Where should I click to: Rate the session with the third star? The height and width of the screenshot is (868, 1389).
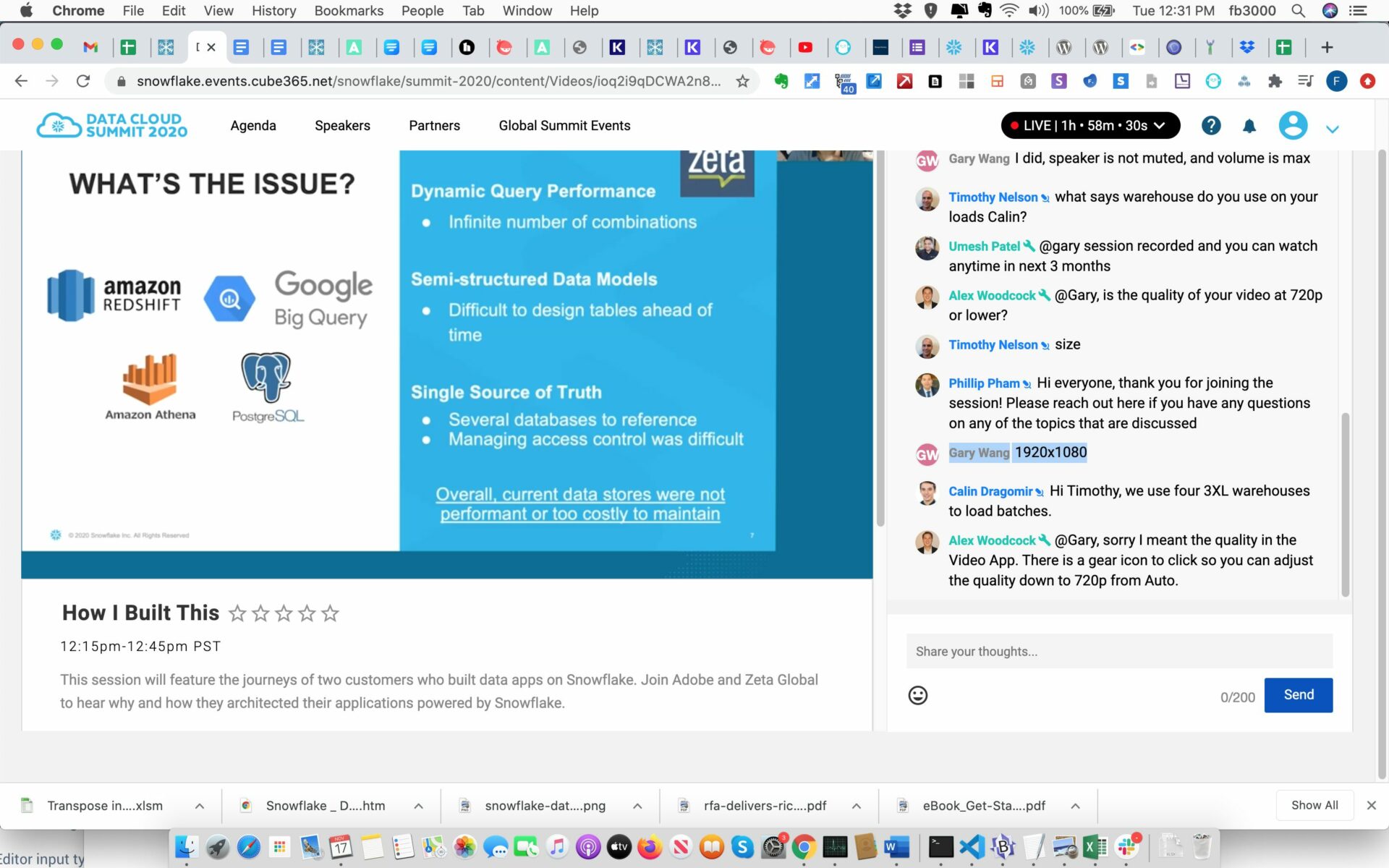pyautogui.click(x=284, y=613)
